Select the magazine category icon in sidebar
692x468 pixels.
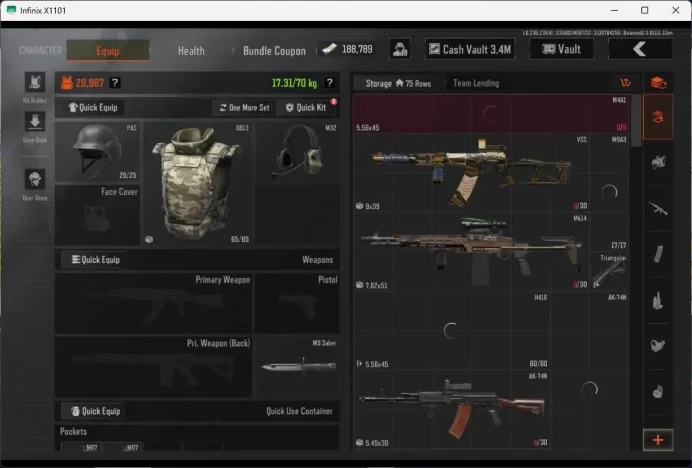(658, 254)
